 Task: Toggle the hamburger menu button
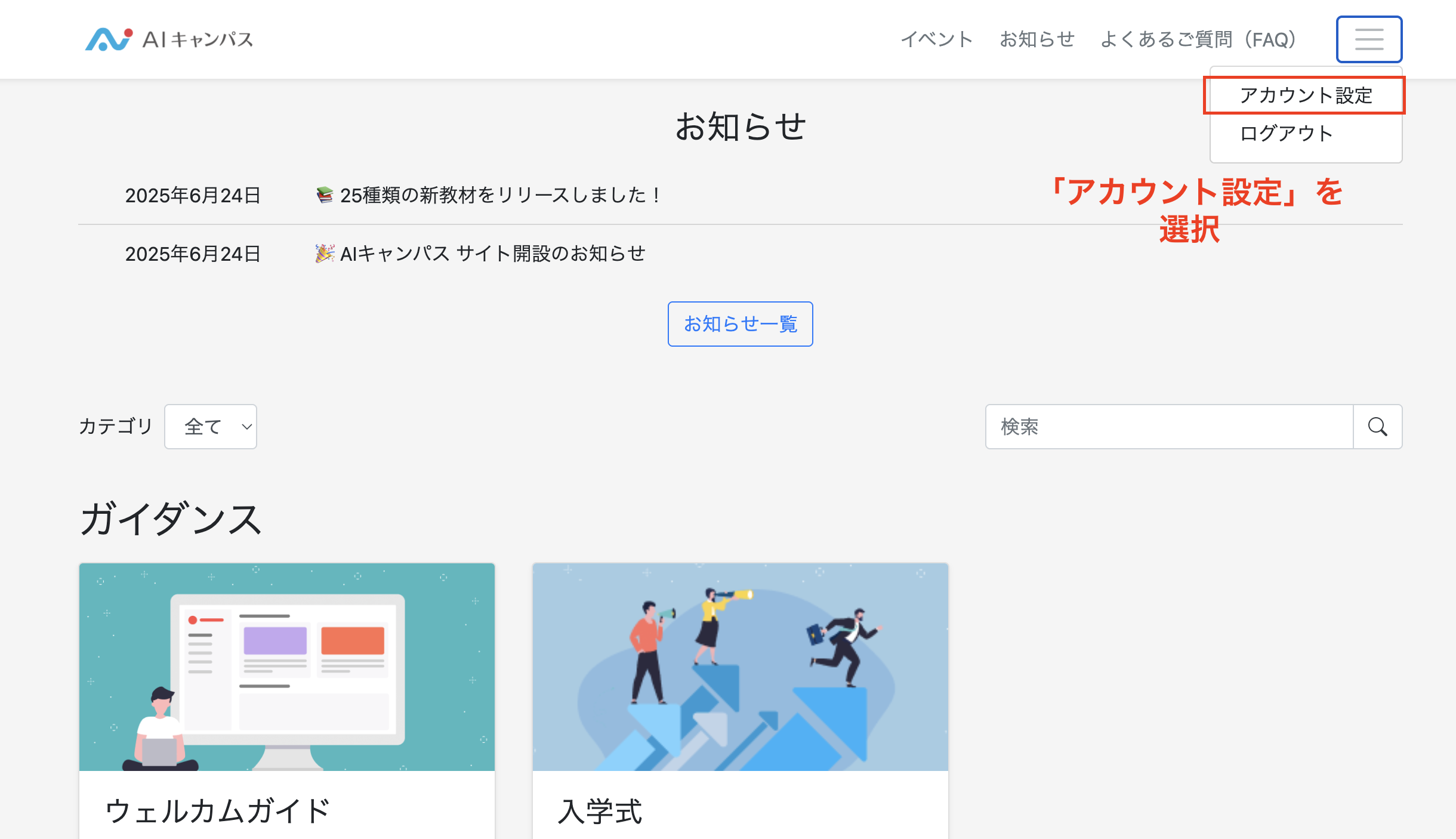click(x=1368, y=39)
